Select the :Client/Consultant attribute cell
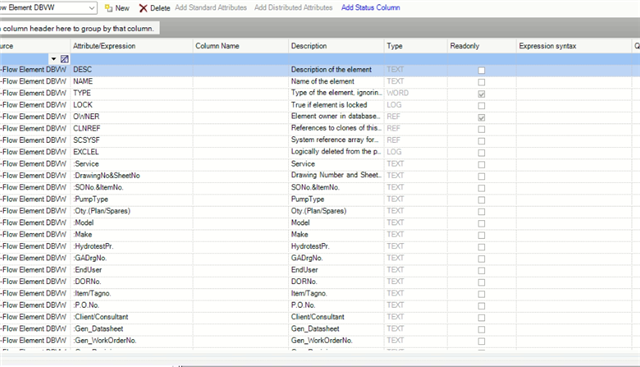The height and width of the screenshot is (367, 640). coord(132,317)
